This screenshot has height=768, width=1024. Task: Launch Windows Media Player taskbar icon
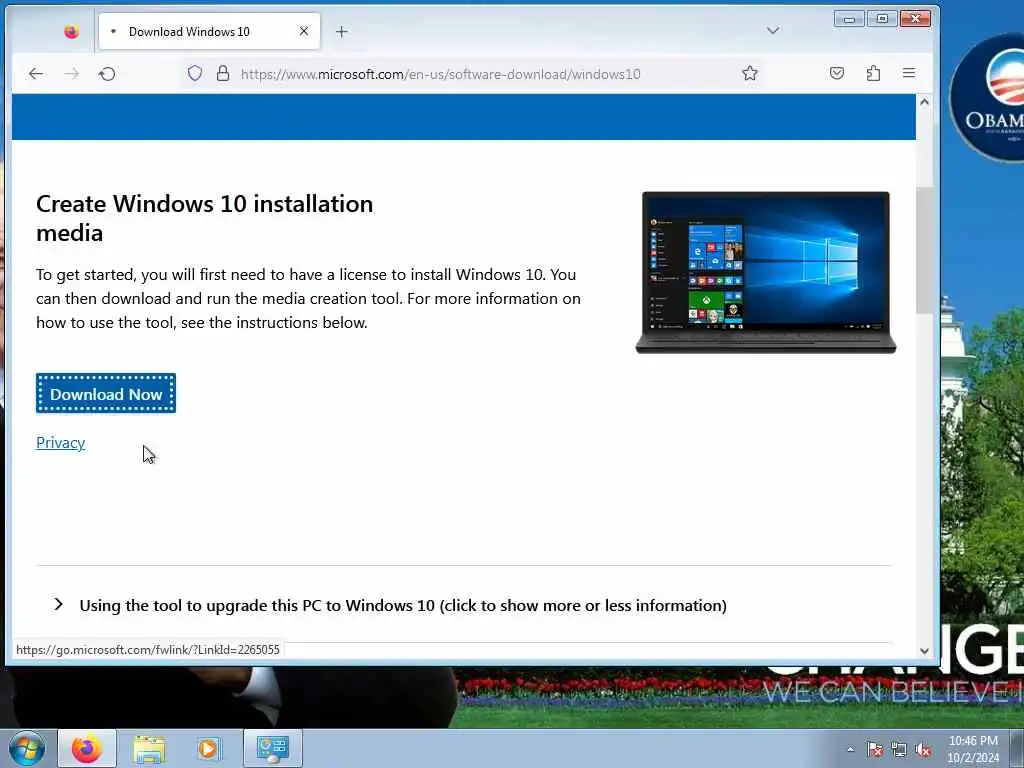(x=208, y=748)
